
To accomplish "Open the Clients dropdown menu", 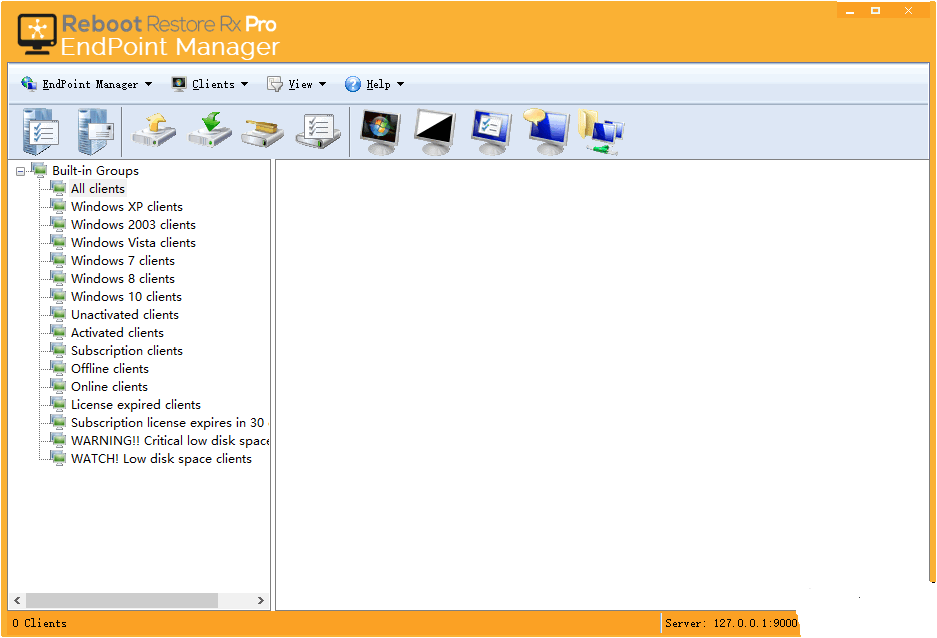I will (x=210, y=84).
